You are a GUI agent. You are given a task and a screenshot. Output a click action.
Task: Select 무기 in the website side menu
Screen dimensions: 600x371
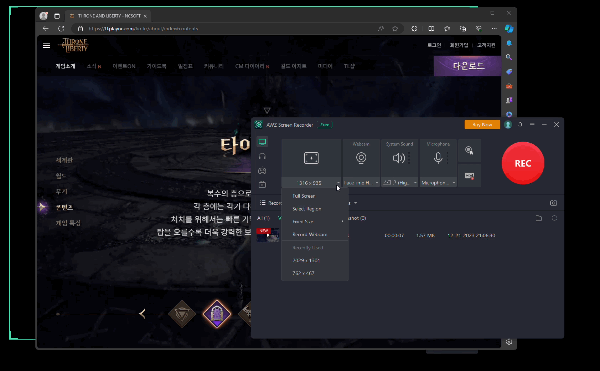pos(61,191)
